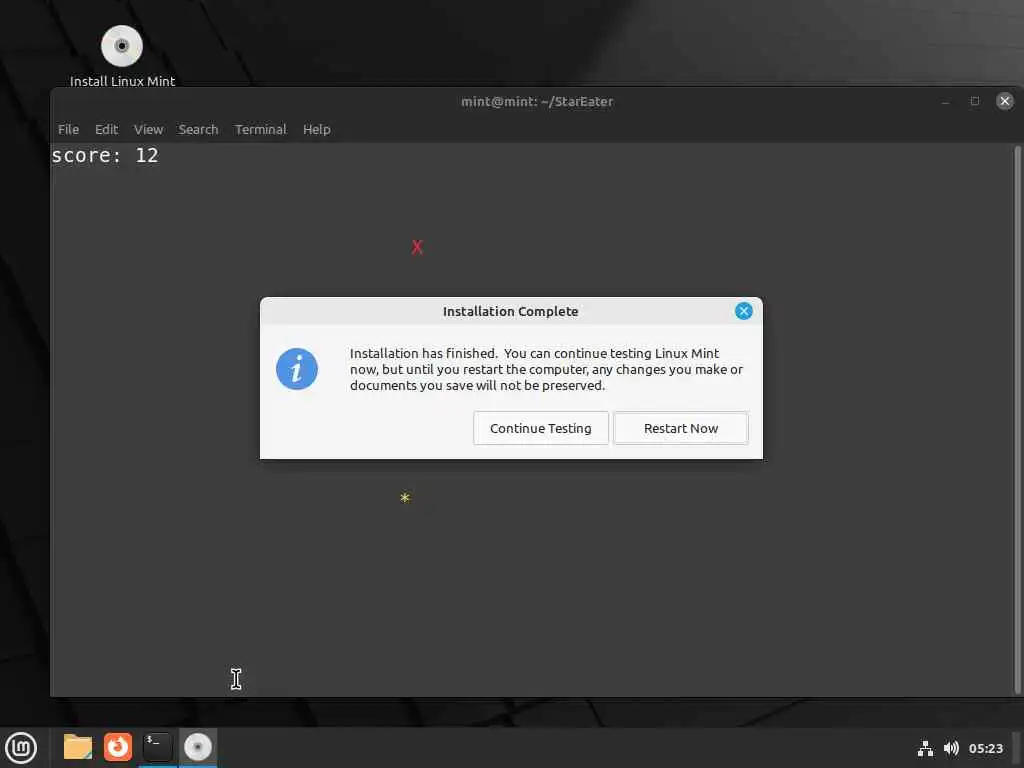Click the 'score: 12' text in the terminal
1024x768 pixels.
point(105,155)
